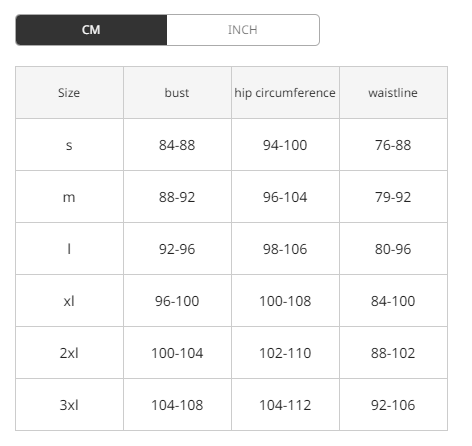This screenshot has height=446, width=472.
Task: Select the size l row label
Action: pyautogui.click(x=69, y=249)
